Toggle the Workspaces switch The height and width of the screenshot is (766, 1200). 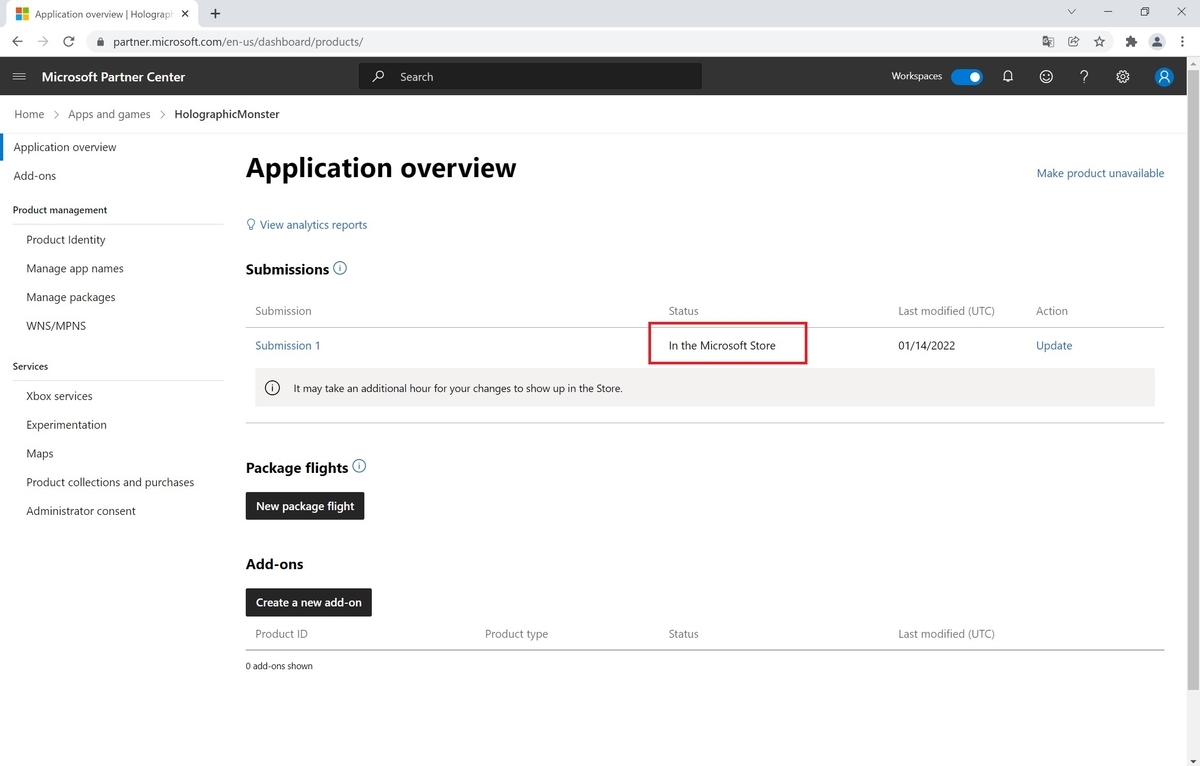point(966,77)
